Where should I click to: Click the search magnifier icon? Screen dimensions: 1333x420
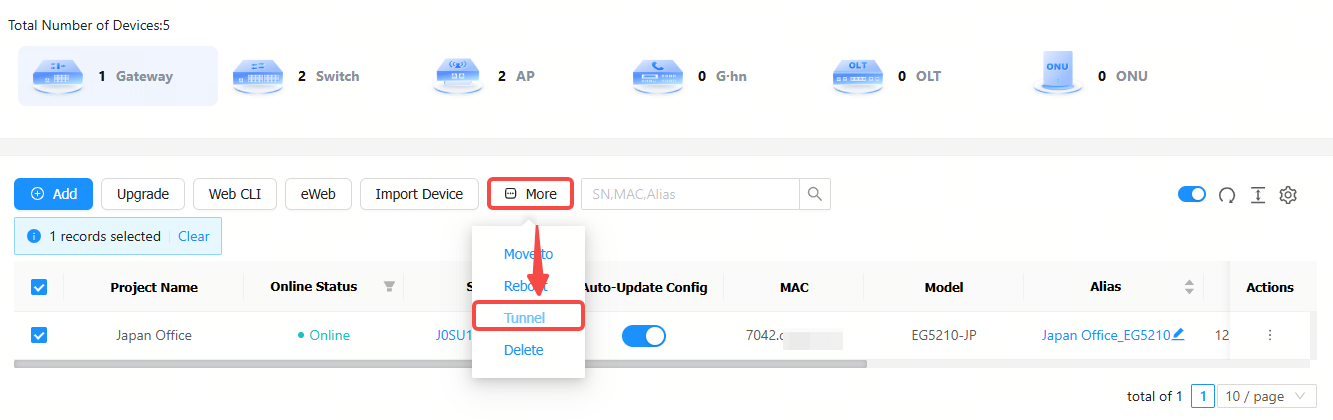click(815, 194)
